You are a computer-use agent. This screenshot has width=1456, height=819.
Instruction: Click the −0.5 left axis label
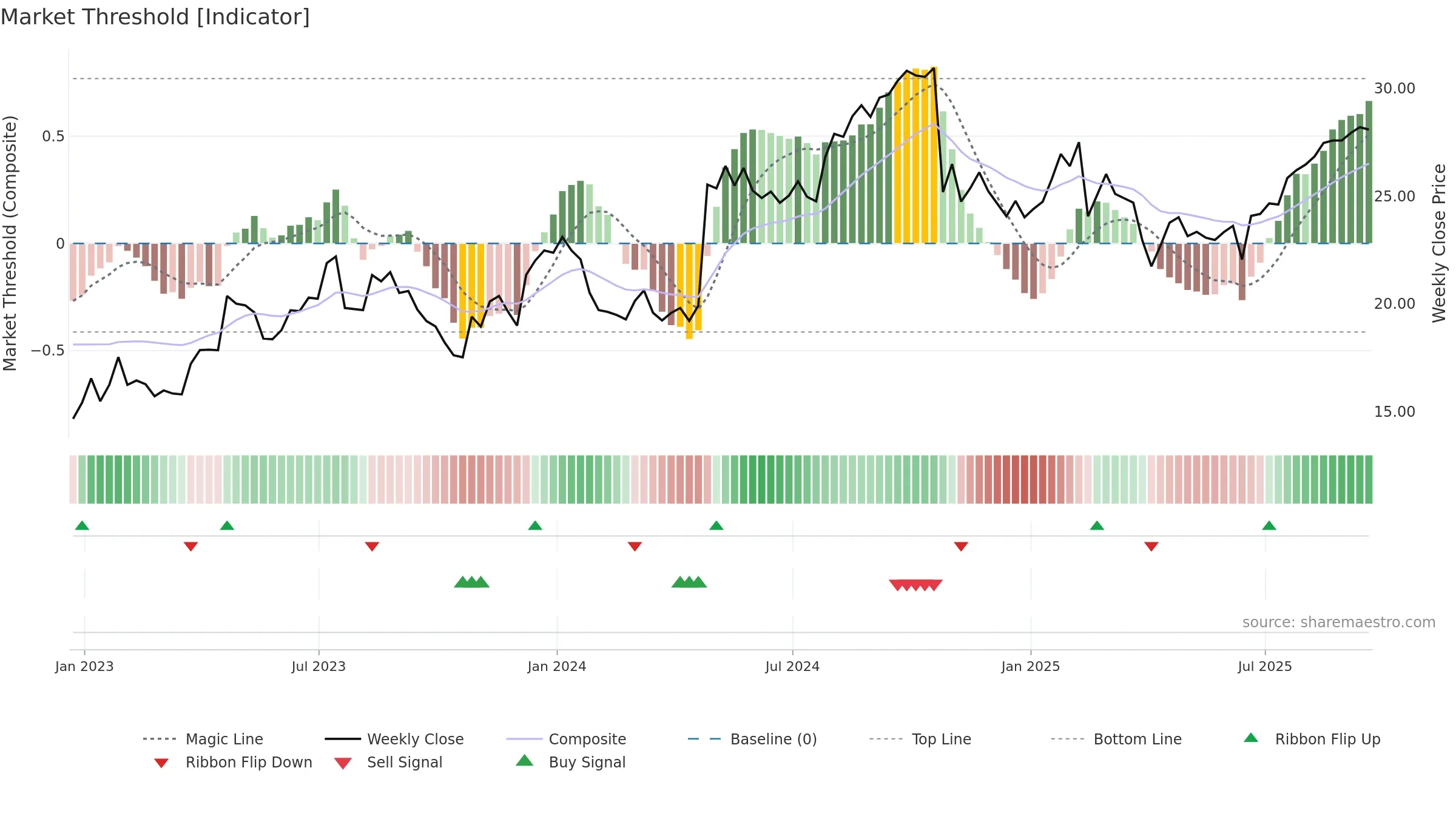coord(48,351)
